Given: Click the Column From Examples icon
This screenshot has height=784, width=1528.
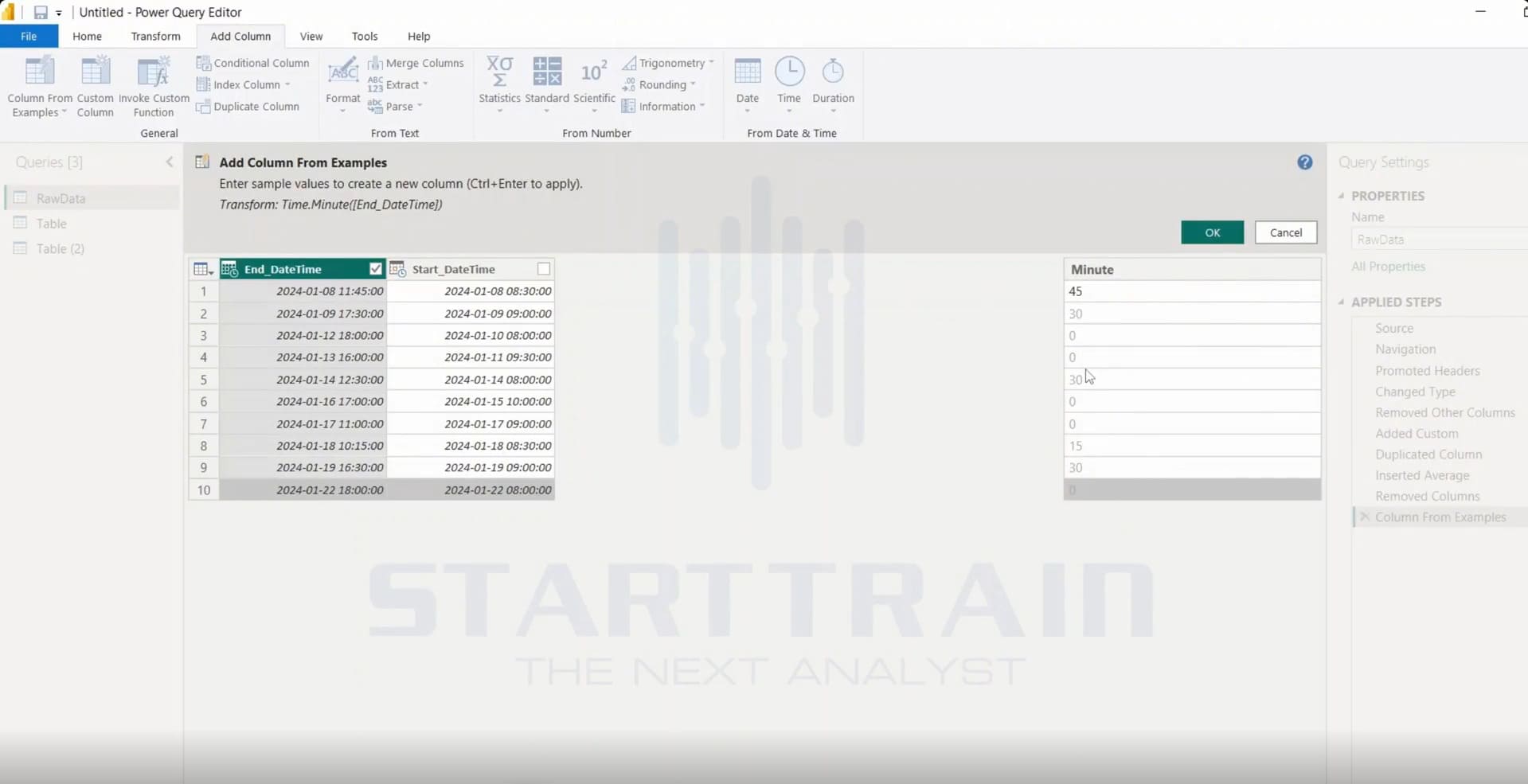Looking at the screenshot, I should tap(39, 72).
